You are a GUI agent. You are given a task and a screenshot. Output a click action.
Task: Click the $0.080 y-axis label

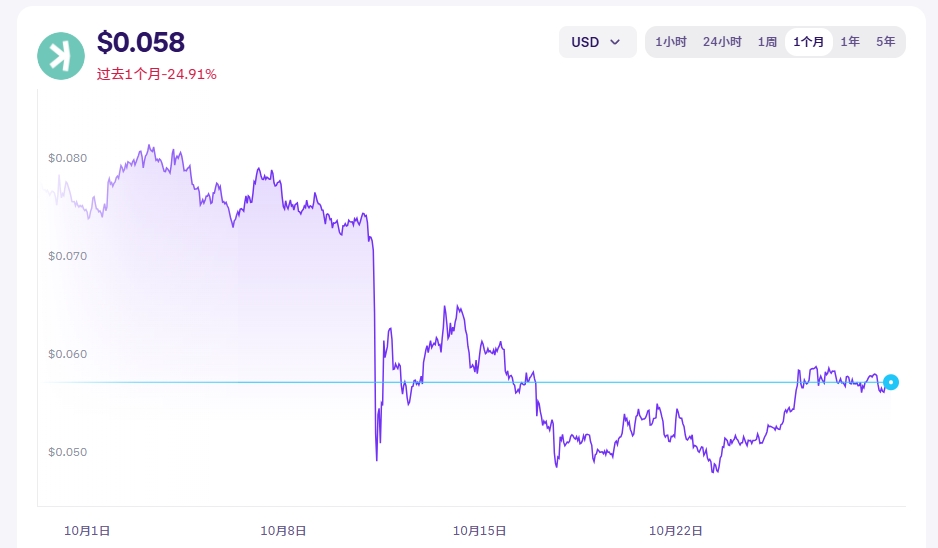coord(68,158)
